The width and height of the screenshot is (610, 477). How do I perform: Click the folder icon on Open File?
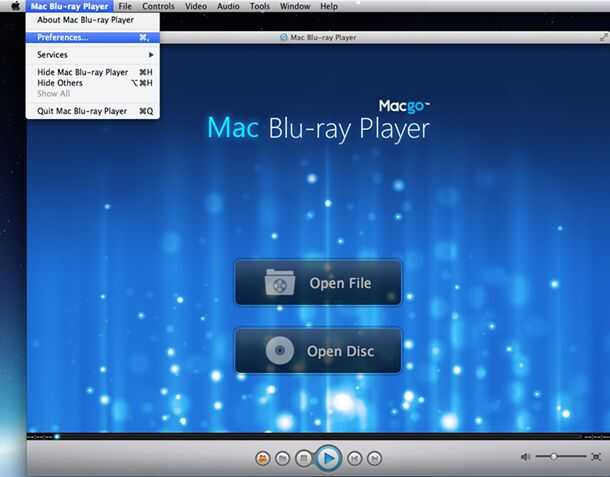click(x=280, y=283)
